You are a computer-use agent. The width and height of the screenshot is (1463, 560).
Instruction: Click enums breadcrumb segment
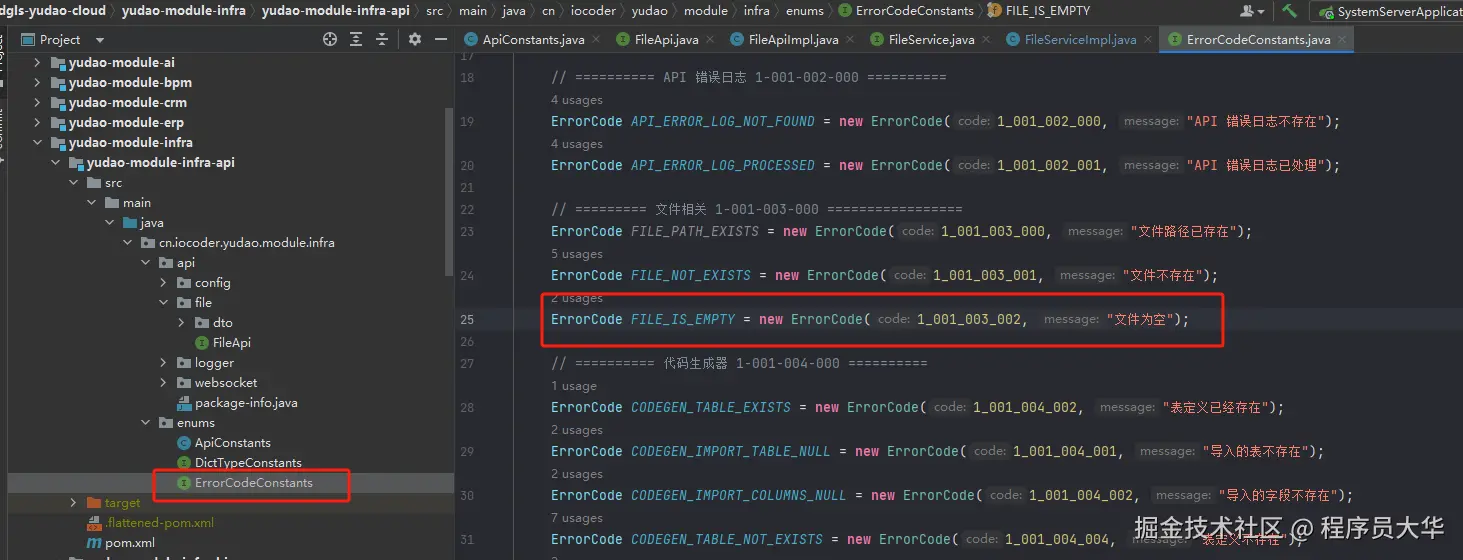point(805,11)
